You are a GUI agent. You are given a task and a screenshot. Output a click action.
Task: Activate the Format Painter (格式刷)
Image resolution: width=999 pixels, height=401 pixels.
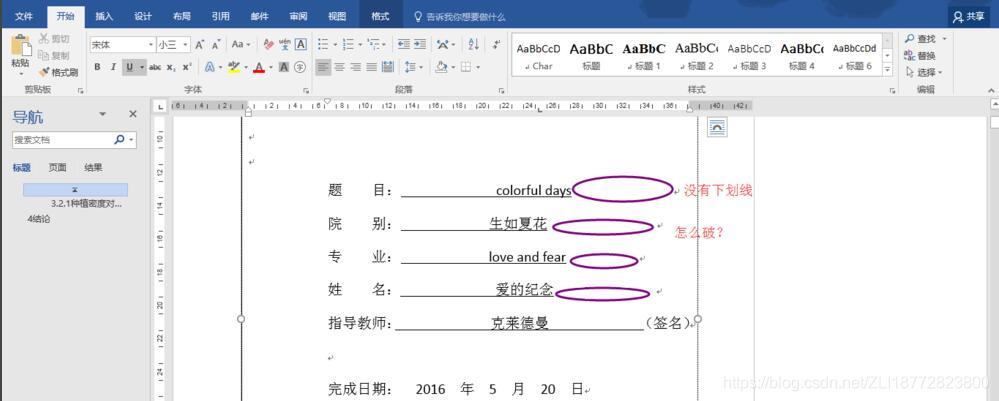[58, 72]
